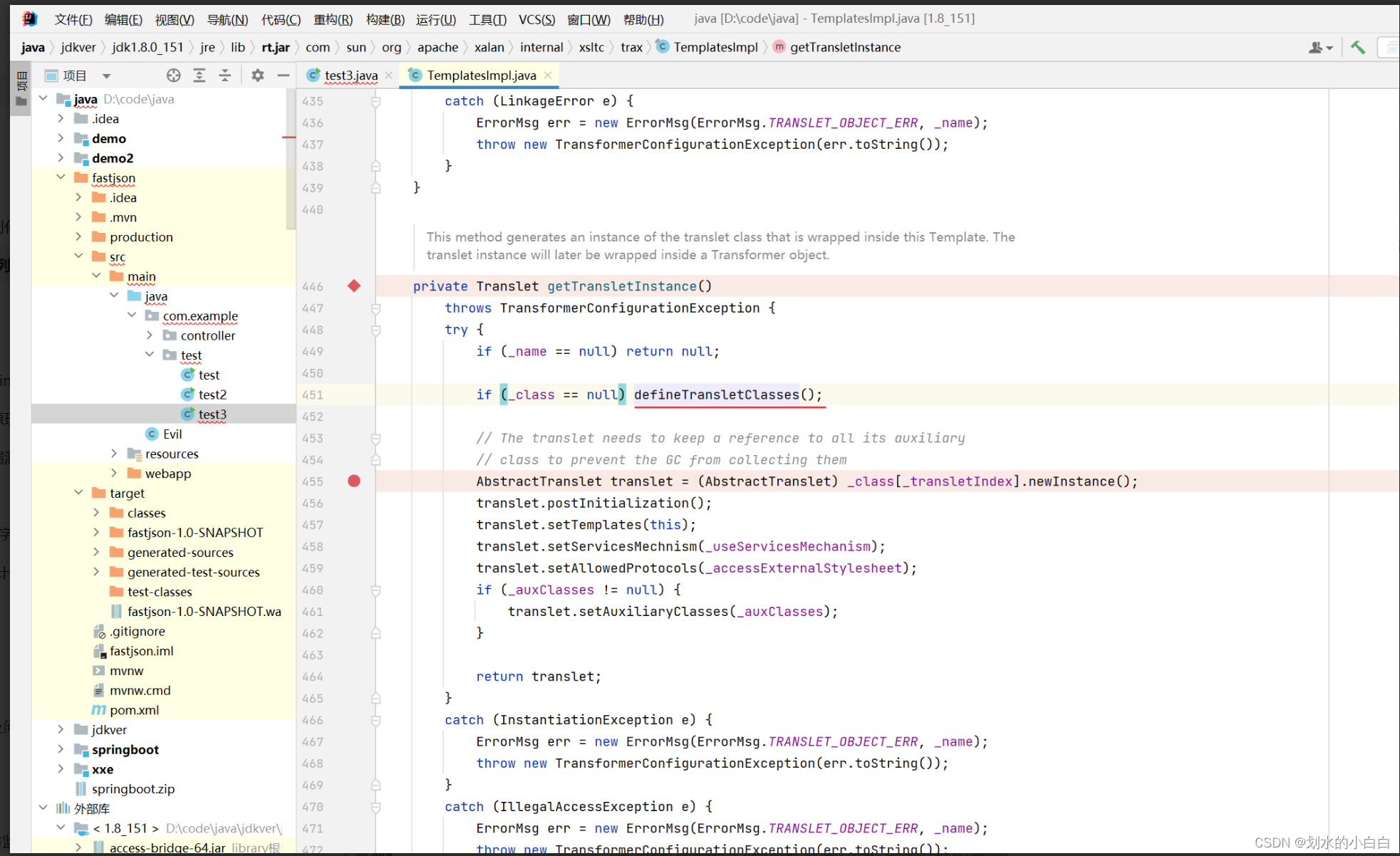This screenshot has height=856, width=1400.
Task: Select the TemplatesImpl.java tab in editor
Action: [x=480, y=75]
